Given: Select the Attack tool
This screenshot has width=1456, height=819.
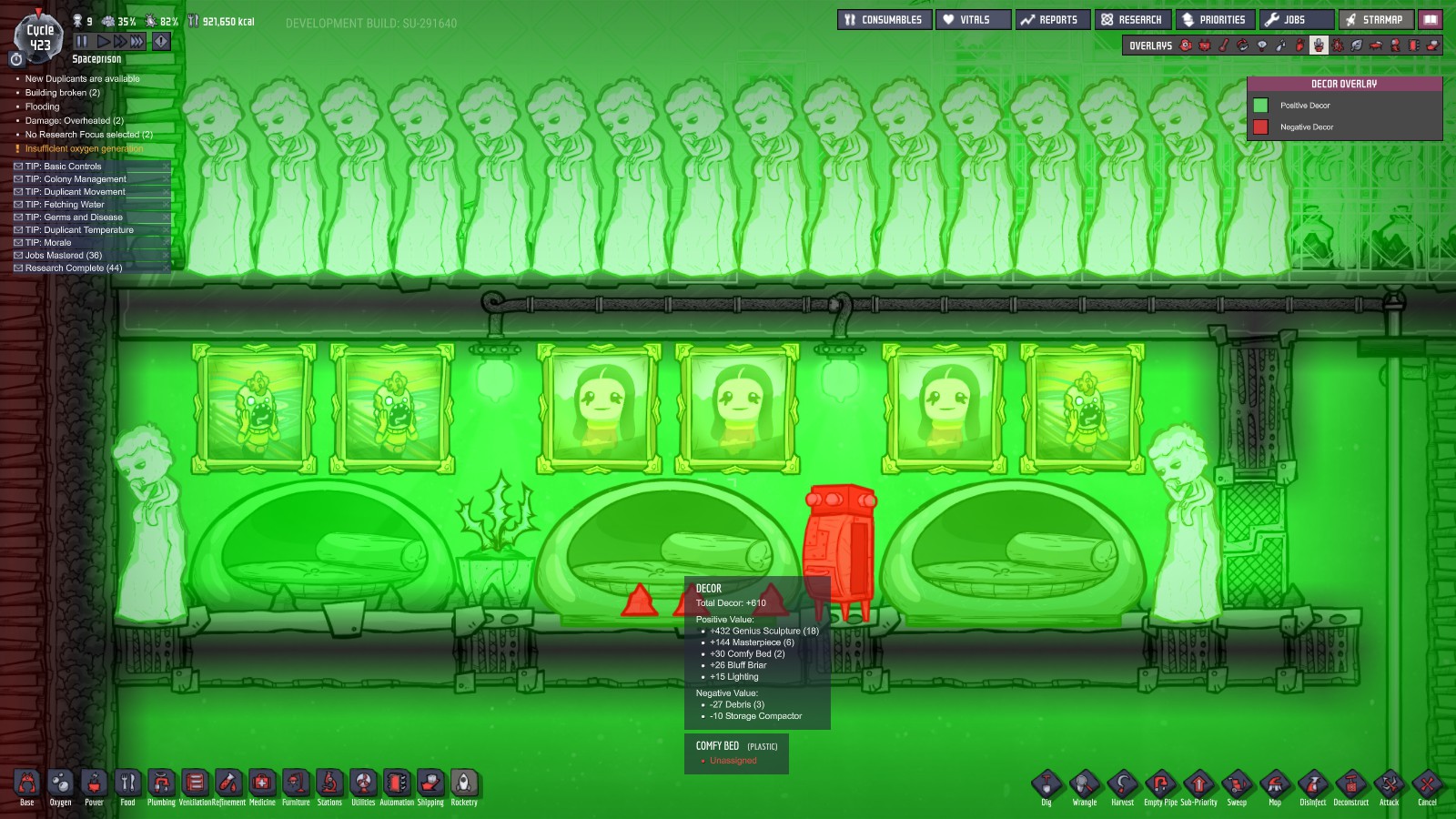Looking at the screenshot, I should 1390,784.
